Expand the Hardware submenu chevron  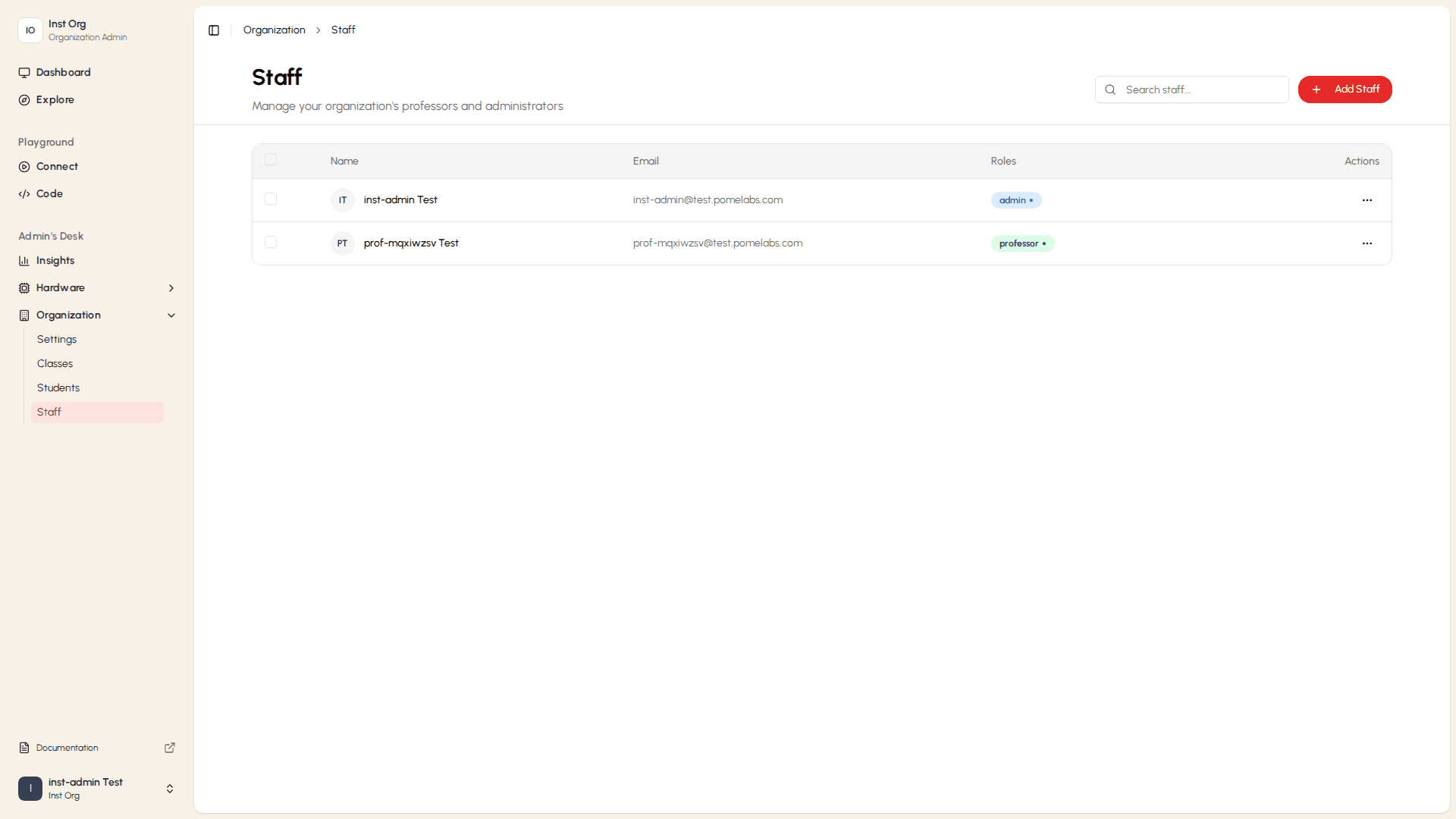click(171, 288)
